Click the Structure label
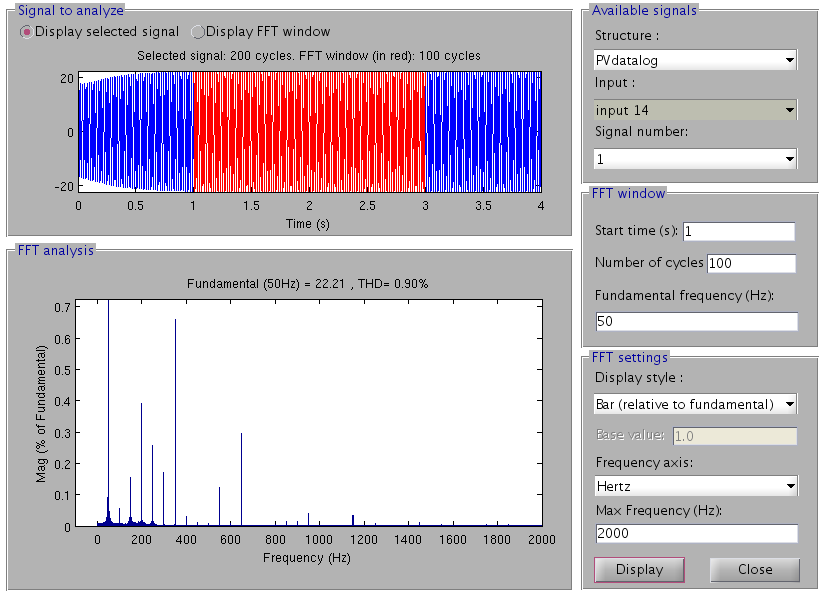The height and width of the screenshot is (593, 821). [x=627, y=36]
